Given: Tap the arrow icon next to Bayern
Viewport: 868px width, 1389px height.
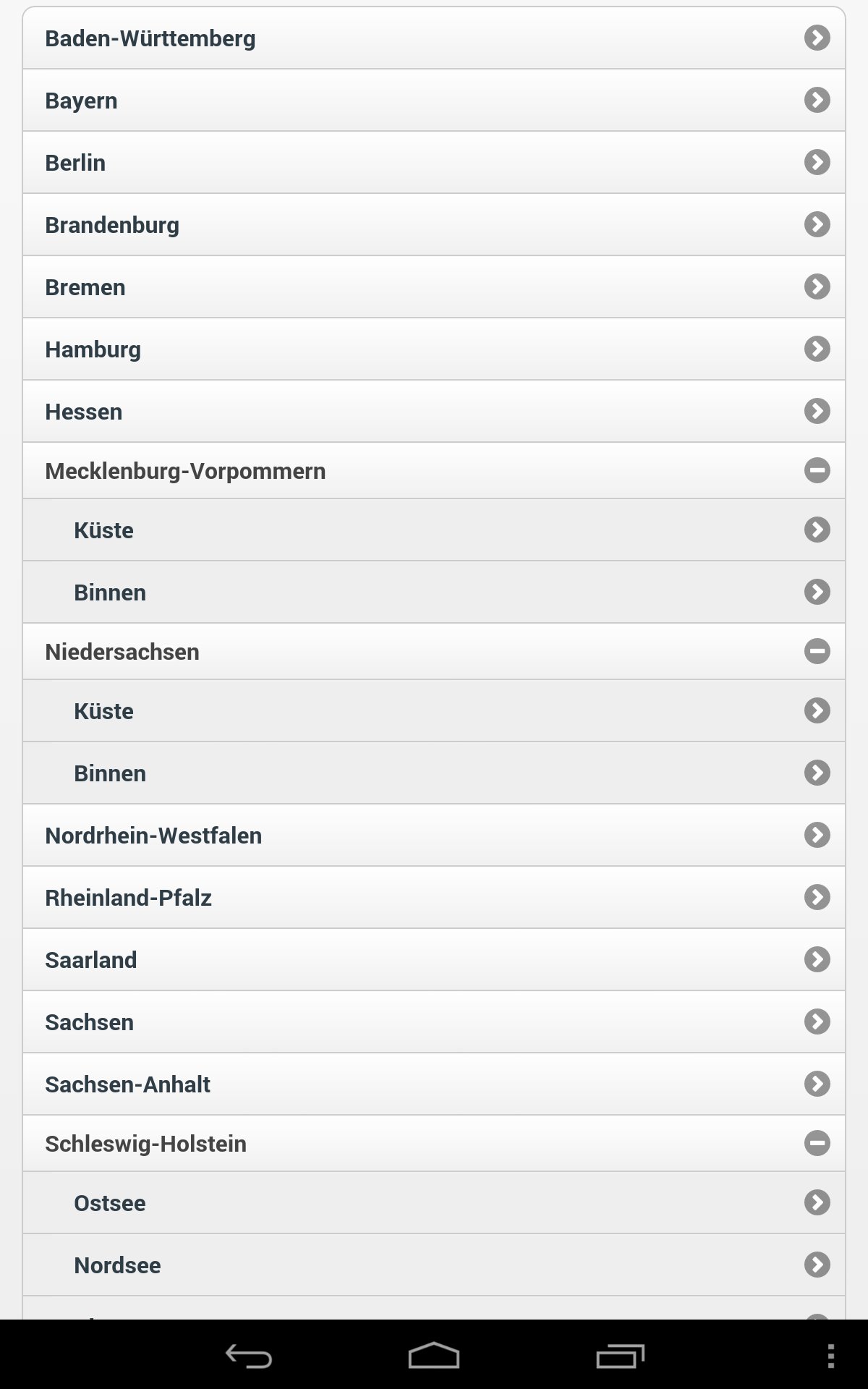Looking at the screenshot, I should tap(817, 100).
